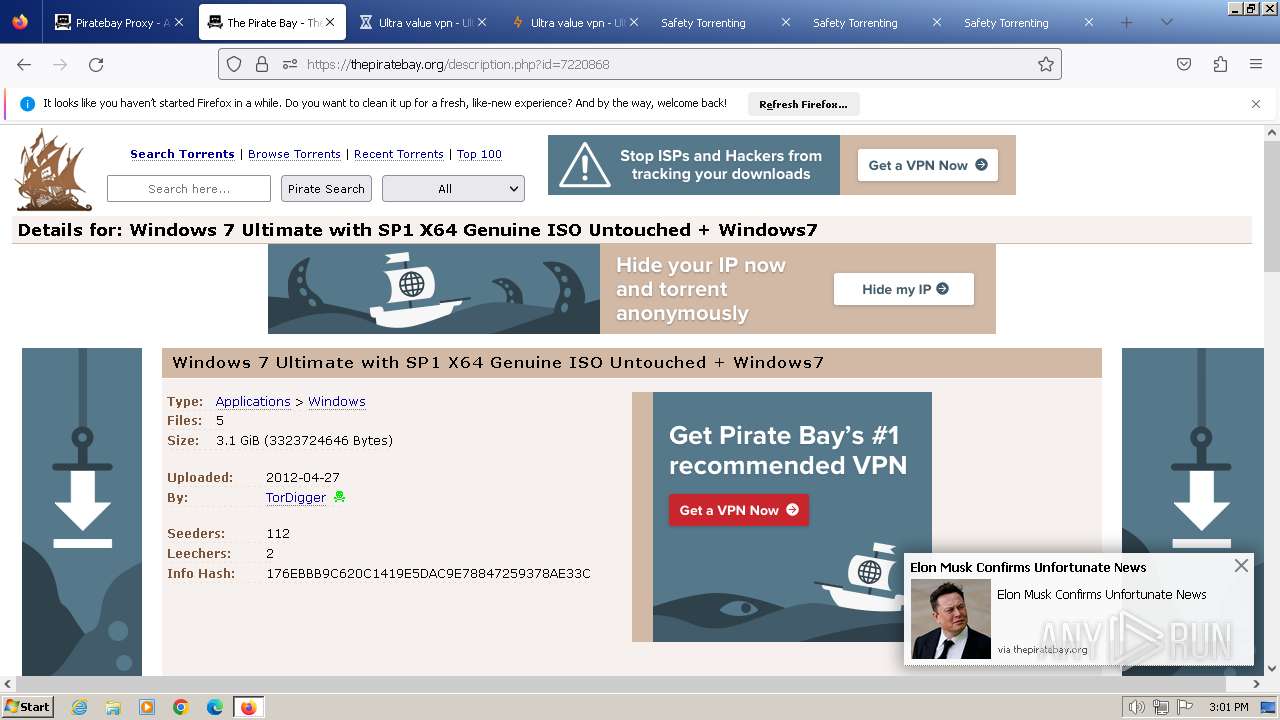Click left download arrow banner
1280x720 pixels.
[82, 511]
